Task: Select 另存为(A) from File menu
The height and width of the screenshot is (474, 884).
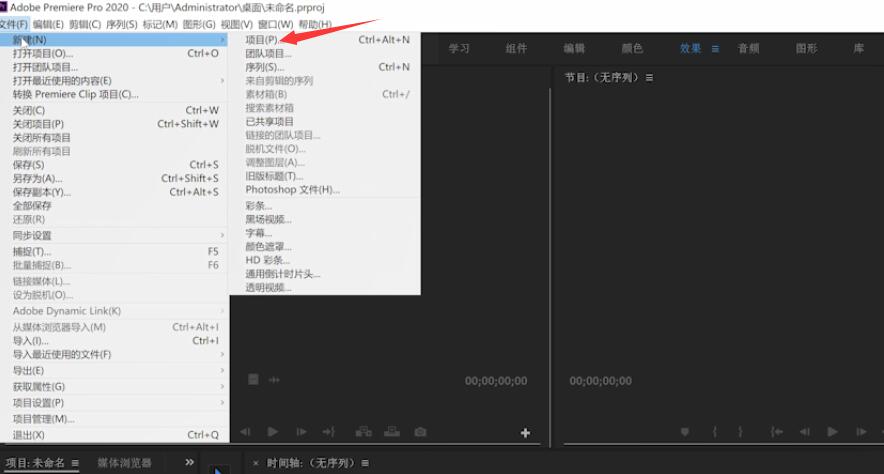Action: tap(115, 179)
